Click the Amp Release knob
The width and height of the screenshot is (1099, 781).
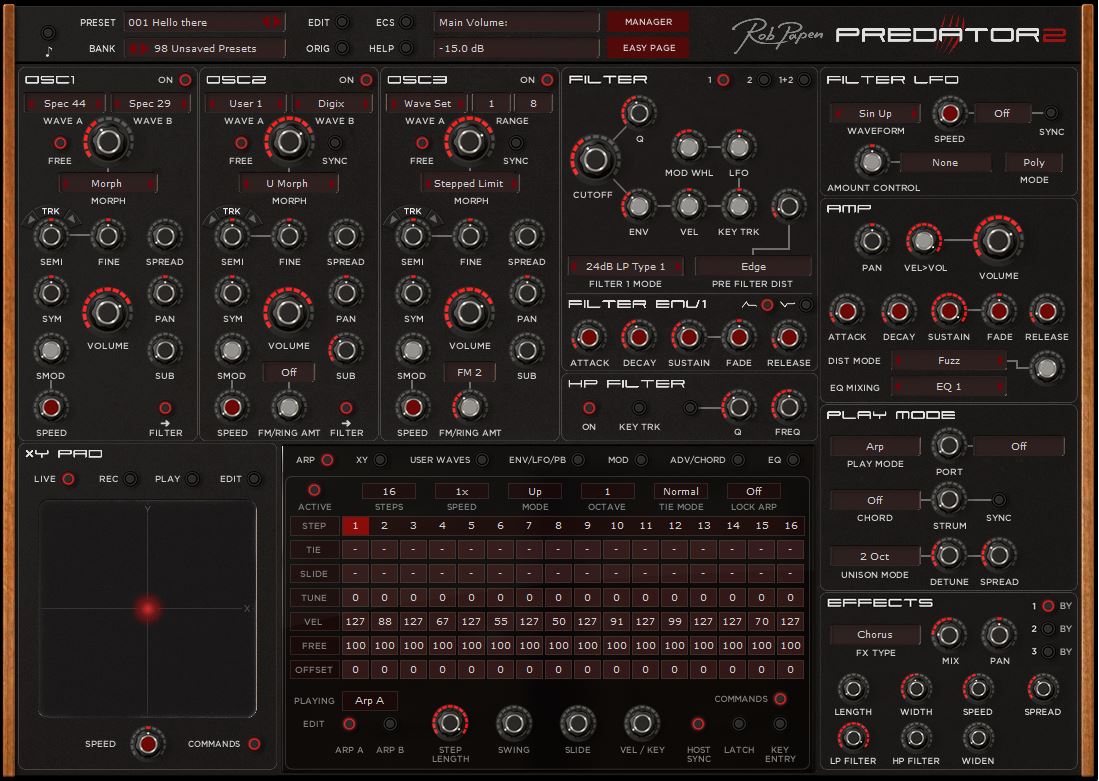click(x=1046, y=311)
